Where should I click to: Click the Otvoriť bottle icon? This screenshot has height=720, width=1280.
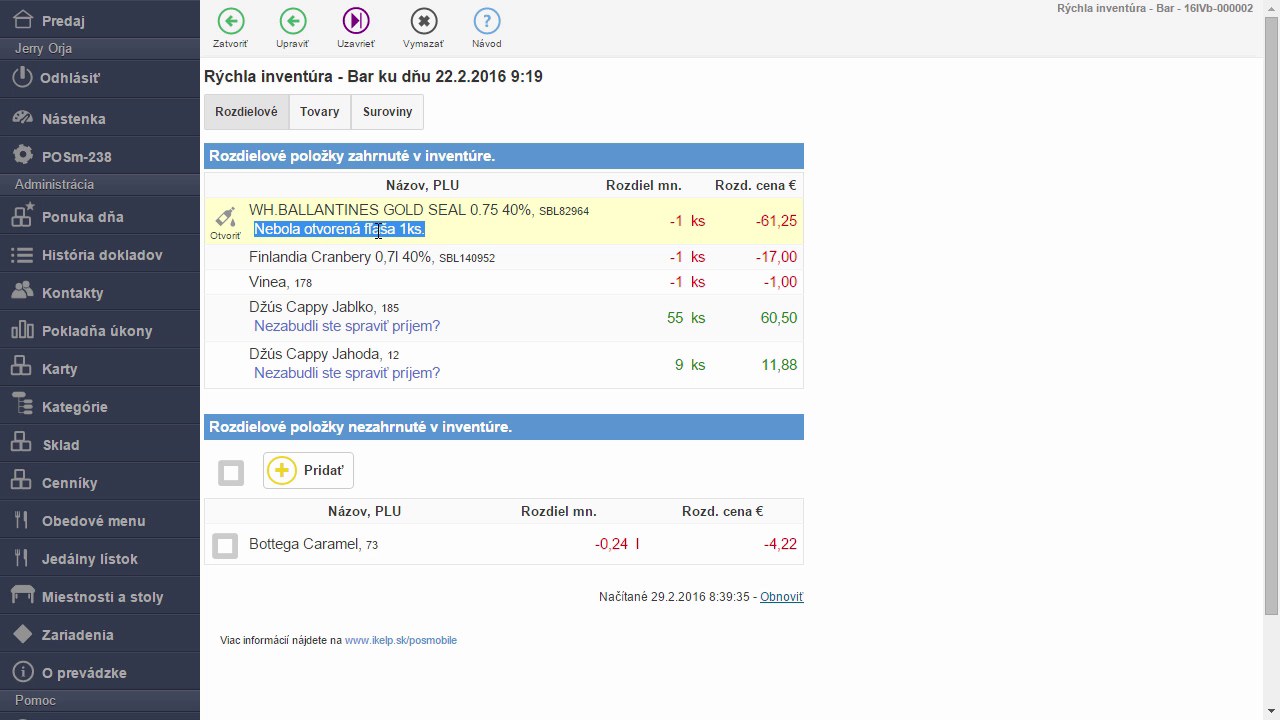[225, 217]
